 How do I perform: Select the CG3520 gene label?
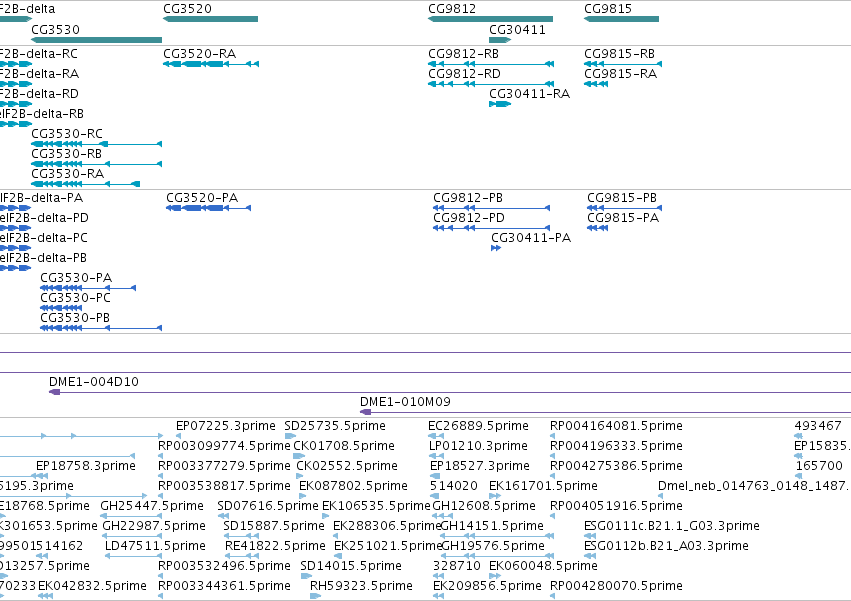(x=187, y=9)
